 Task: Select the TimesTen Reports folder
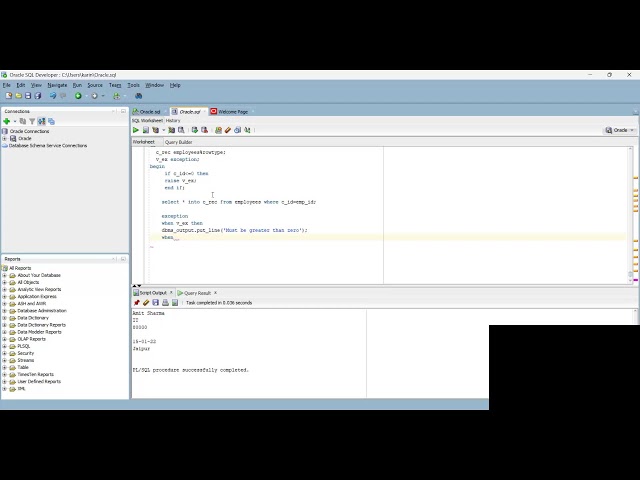coord(36,375)
